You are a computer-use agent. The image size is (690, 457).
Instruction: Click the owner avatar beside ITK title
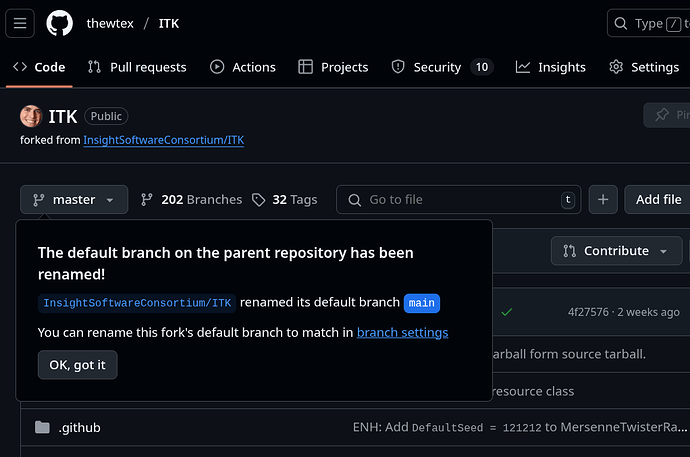pos(31,116)
